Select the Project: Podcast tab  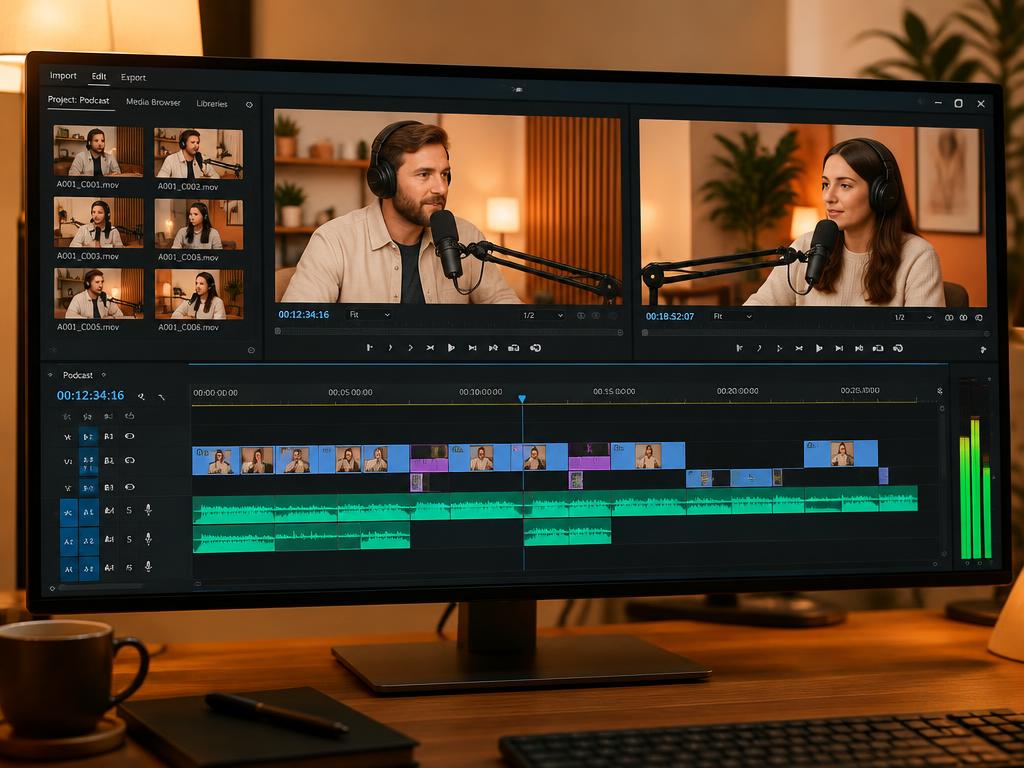point(78,101)
